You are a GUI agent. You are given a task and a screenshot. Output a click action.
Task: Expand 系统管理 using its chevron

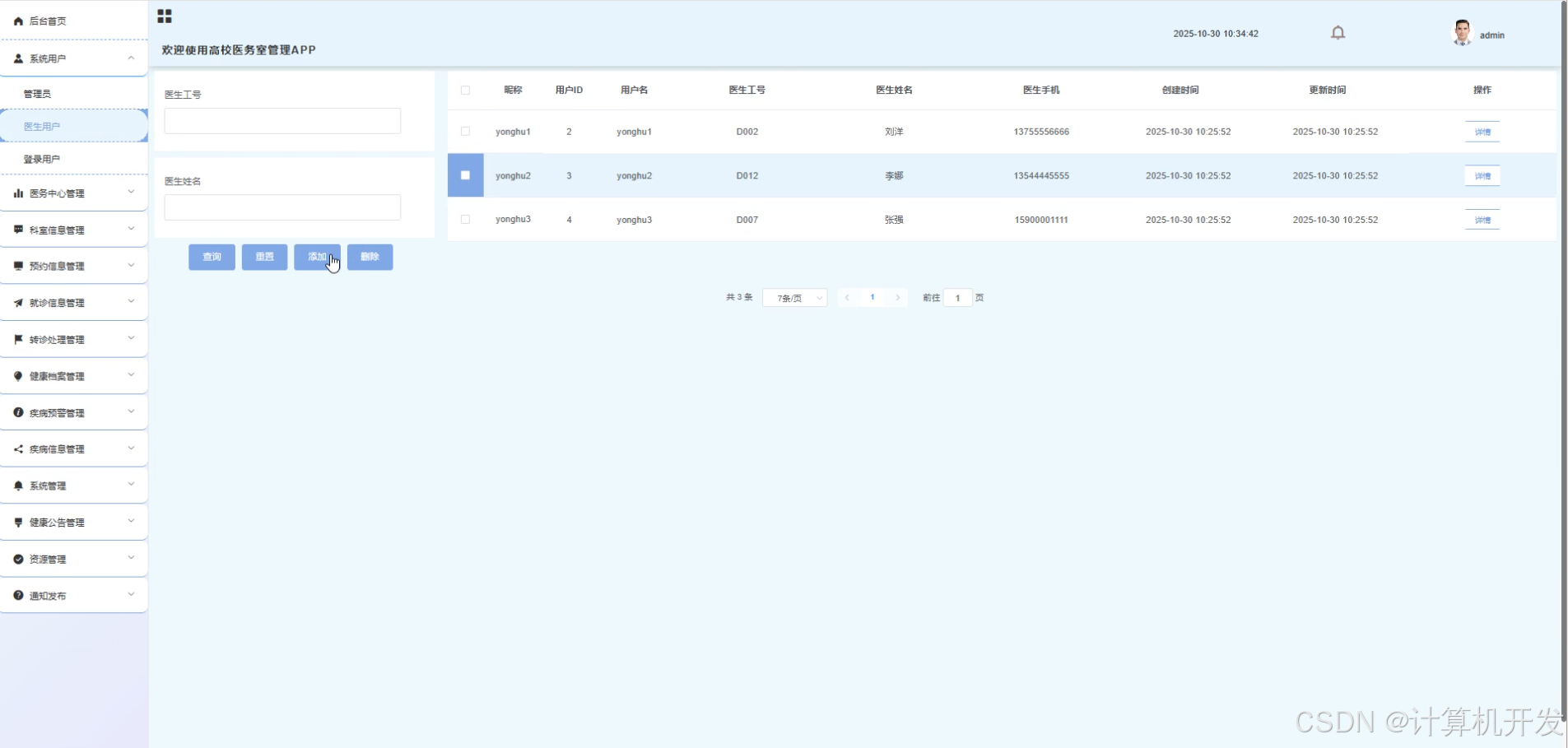(131, 485)
